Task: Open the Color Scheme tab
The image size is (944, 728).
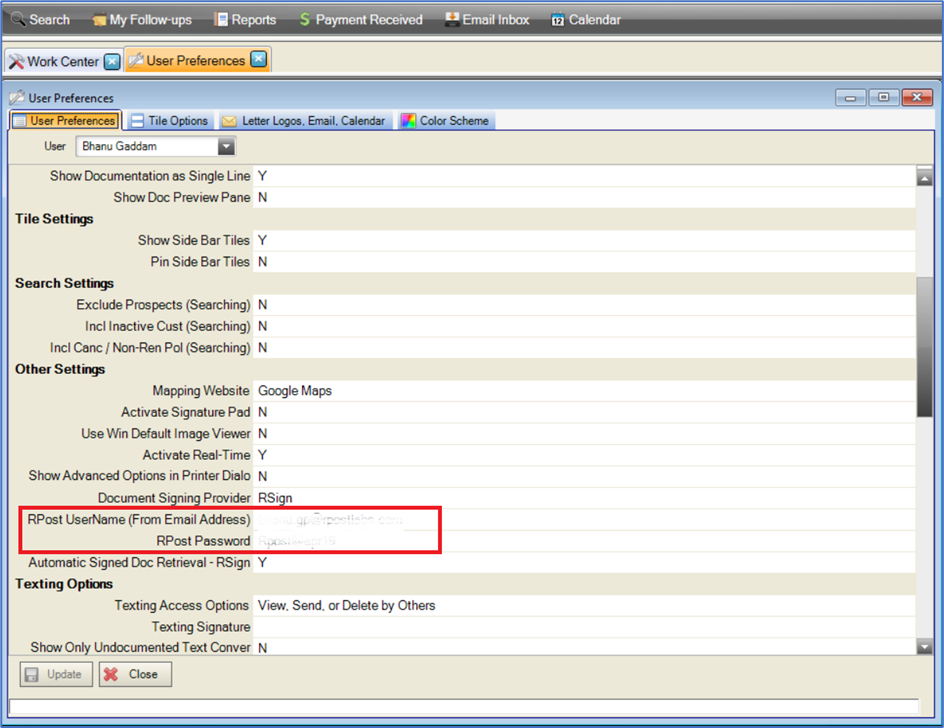Action: coord(445,121)
